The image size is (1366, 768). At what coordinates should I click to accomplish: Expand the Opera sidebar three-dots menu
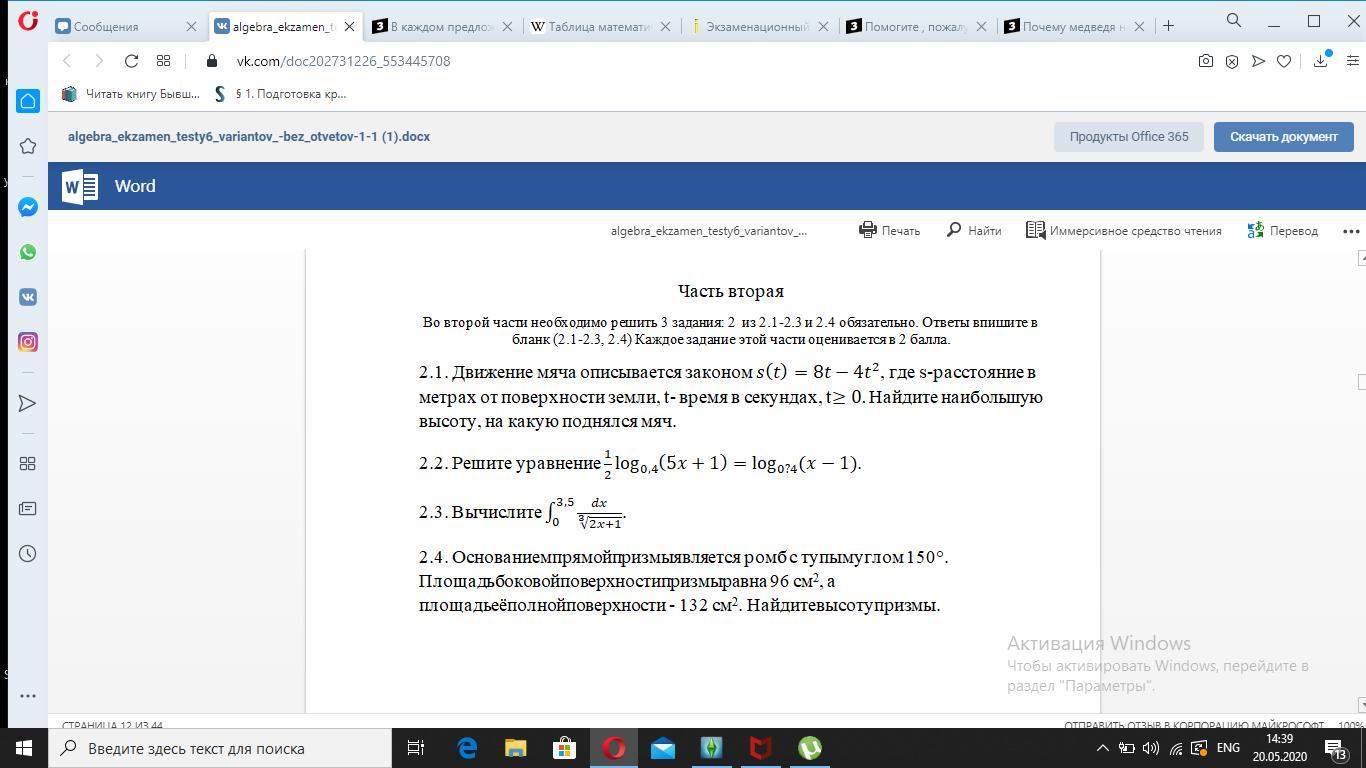pos(28,695)
